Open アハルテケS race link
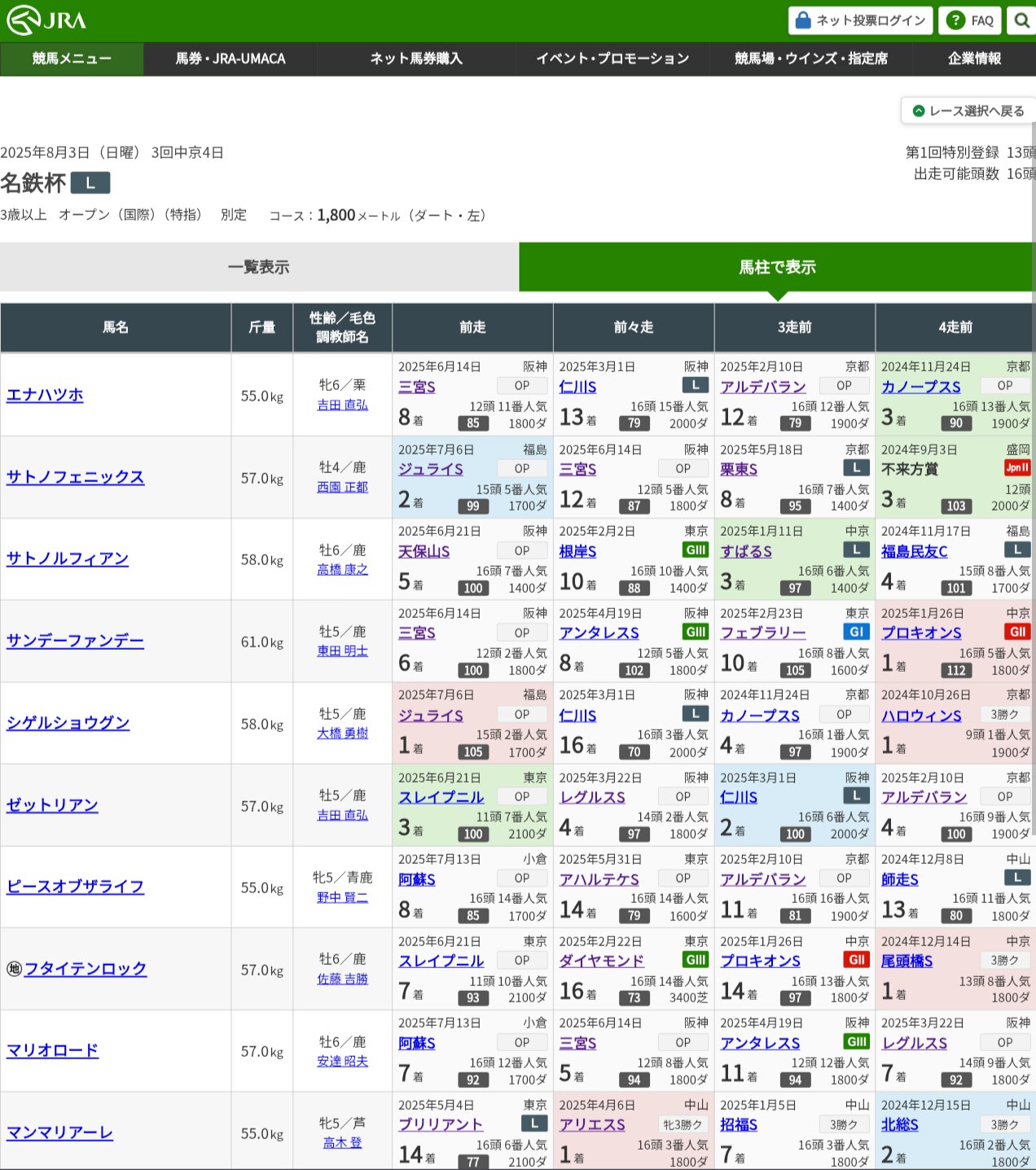 coord(599,879)
